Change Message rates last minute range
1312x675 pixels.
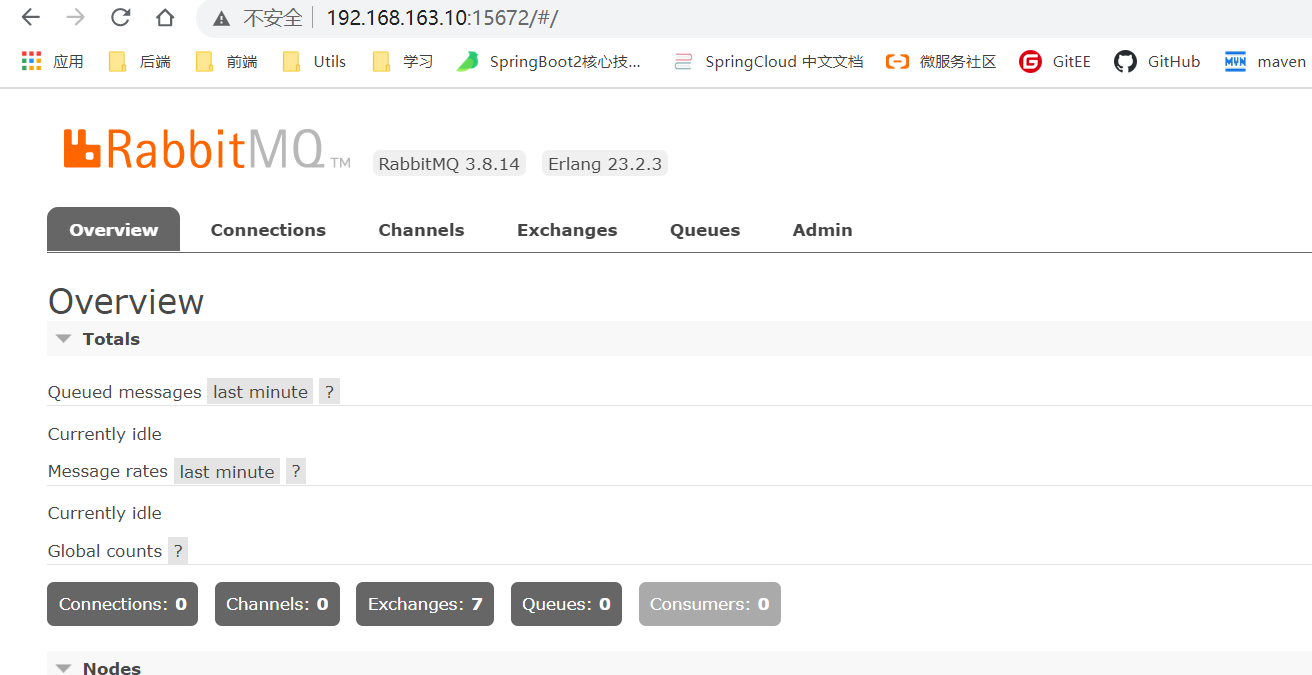click(x=227, y=472)
